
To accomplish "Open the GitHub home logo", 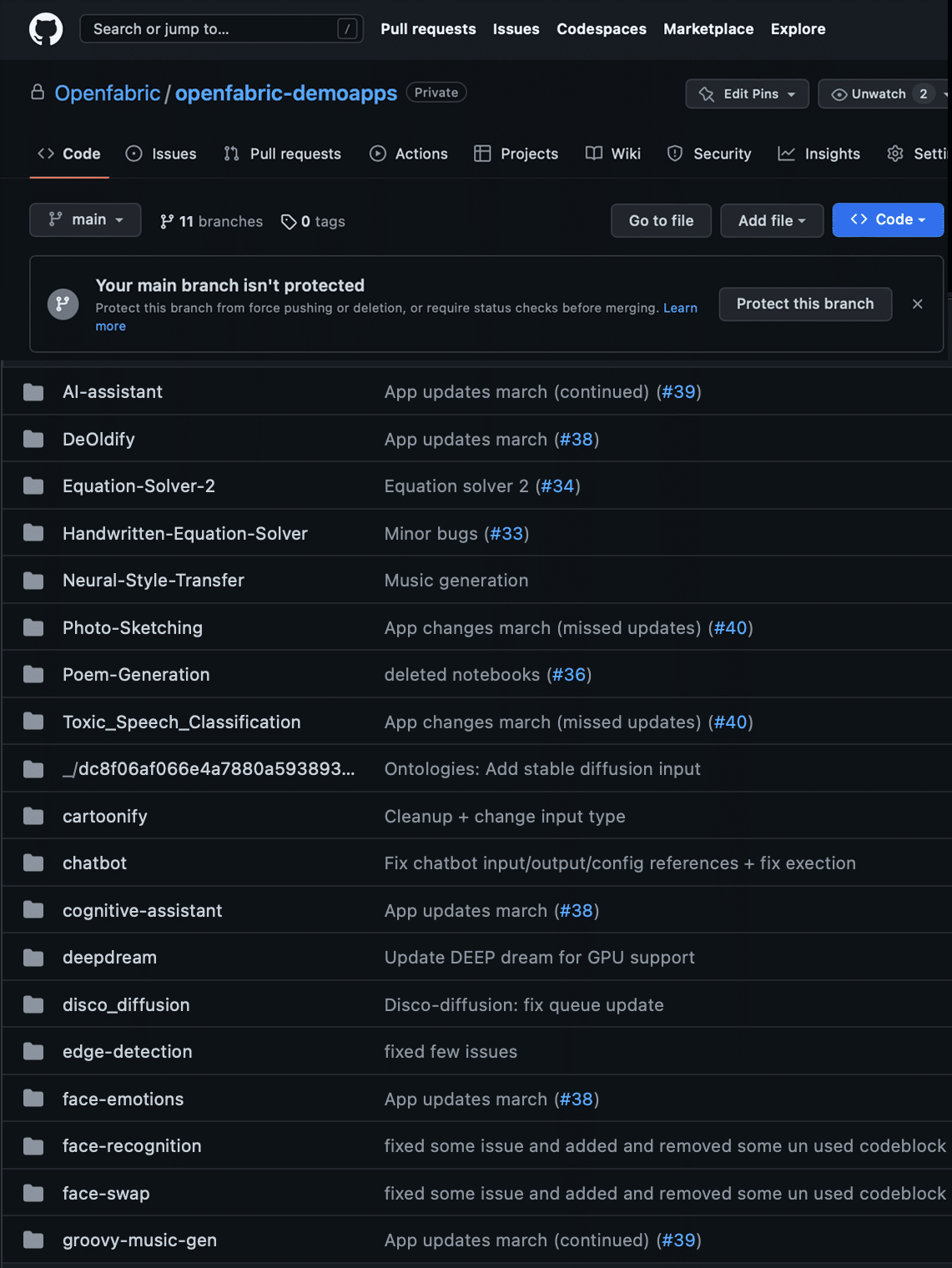I will pos(46,29).
